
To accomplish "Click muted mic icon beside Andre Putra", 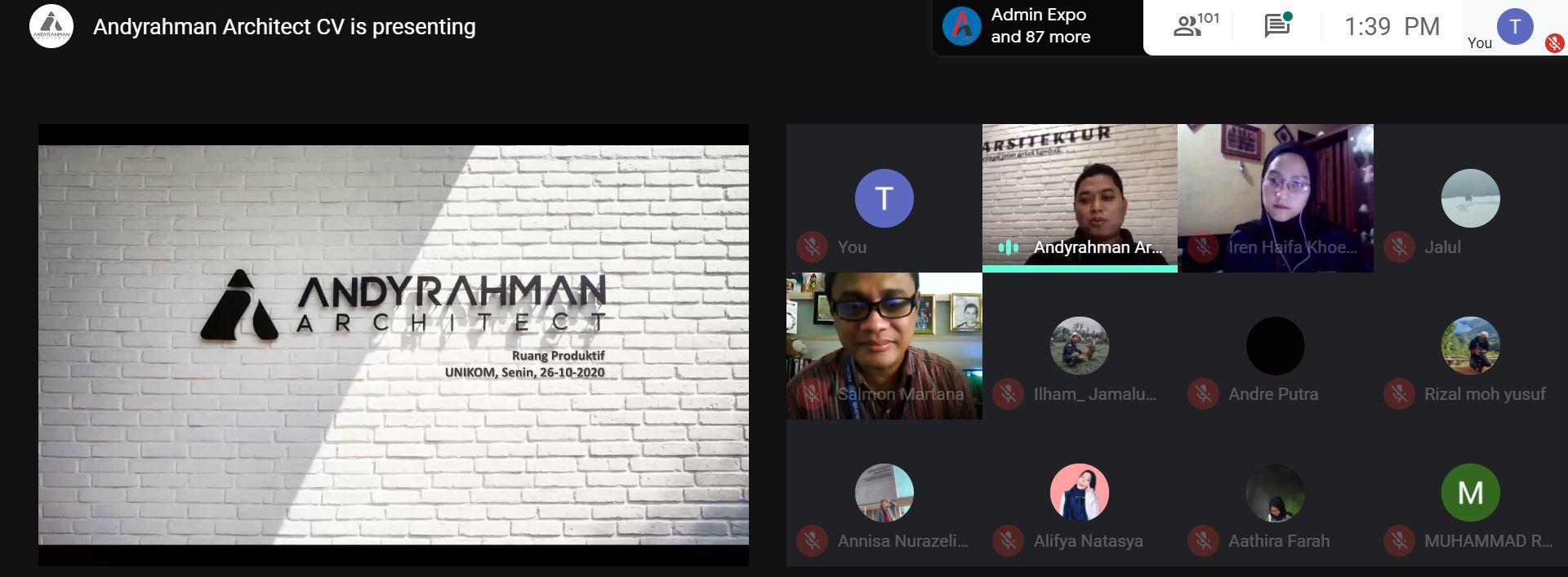I will click(x=1203, y=394).
